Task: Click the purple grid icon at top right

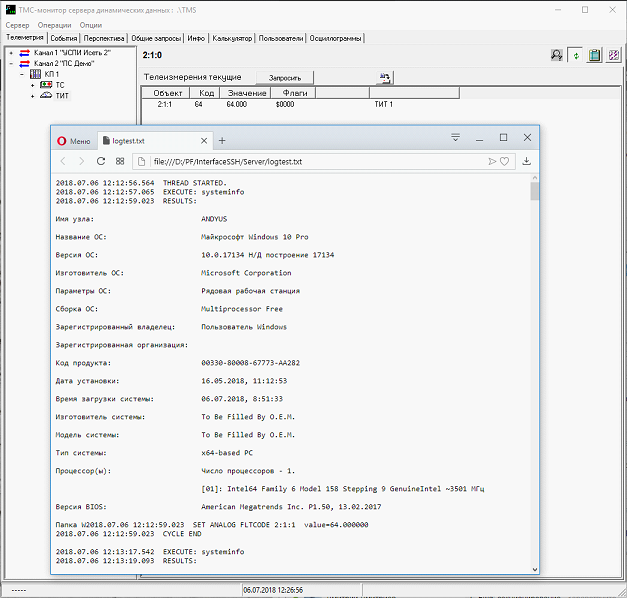Action: click(x=614, y=56)
